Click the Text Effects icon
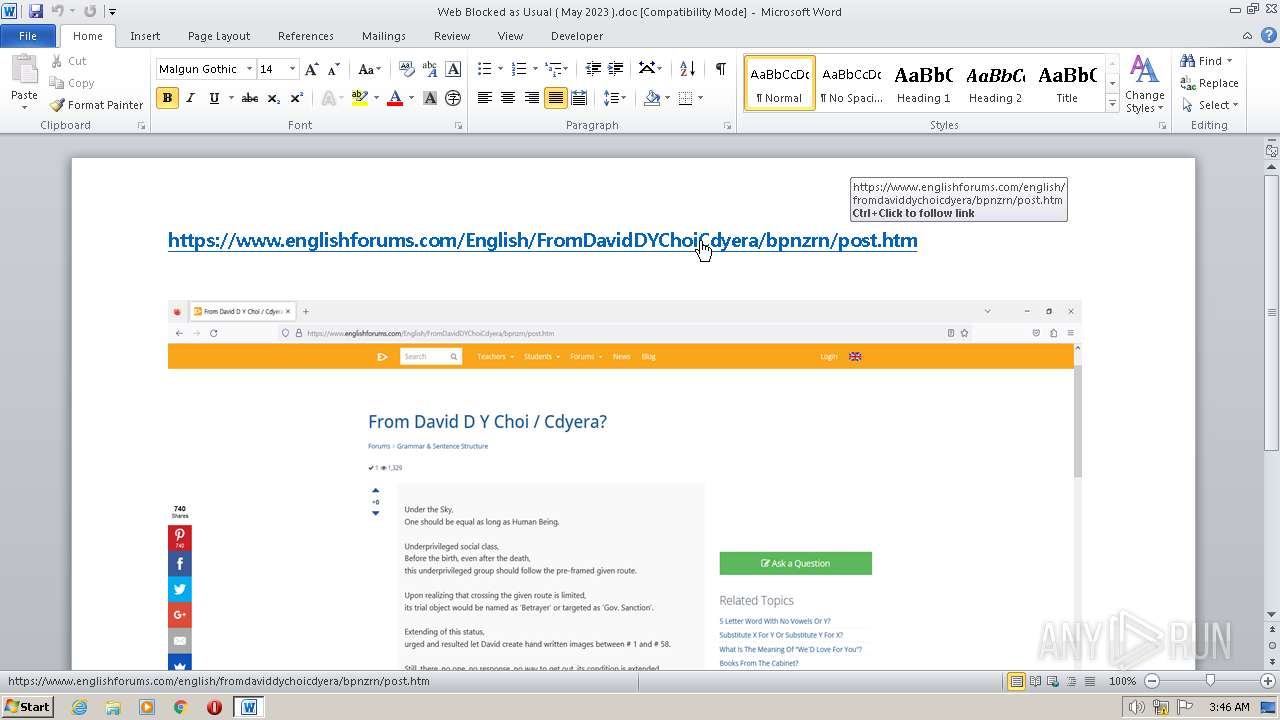The height and width of the screenshot is (720, 1280). click(328, 98)
